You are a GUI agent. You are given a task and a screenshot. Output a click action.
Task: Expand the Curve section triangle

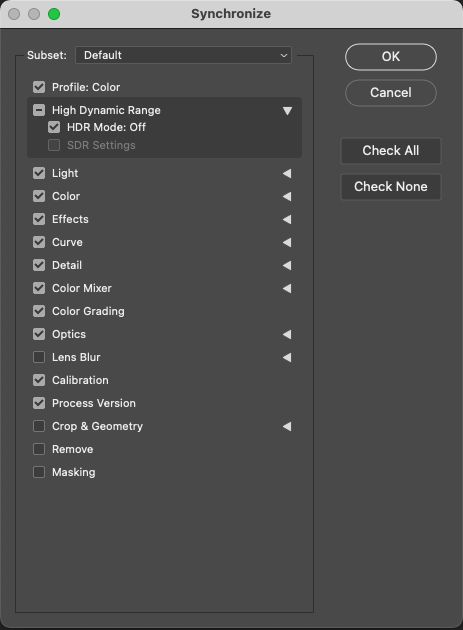pyautogui.click(x=287, y=243)
